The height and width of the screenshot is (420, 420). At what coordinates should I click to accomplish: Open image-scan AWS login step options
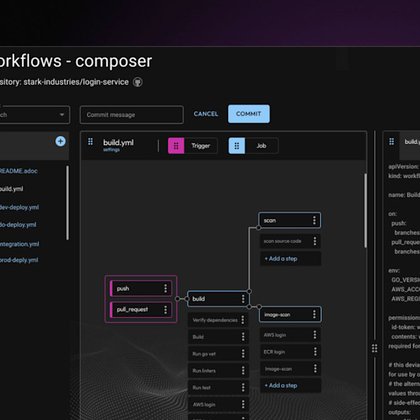(x=315, y=335)
